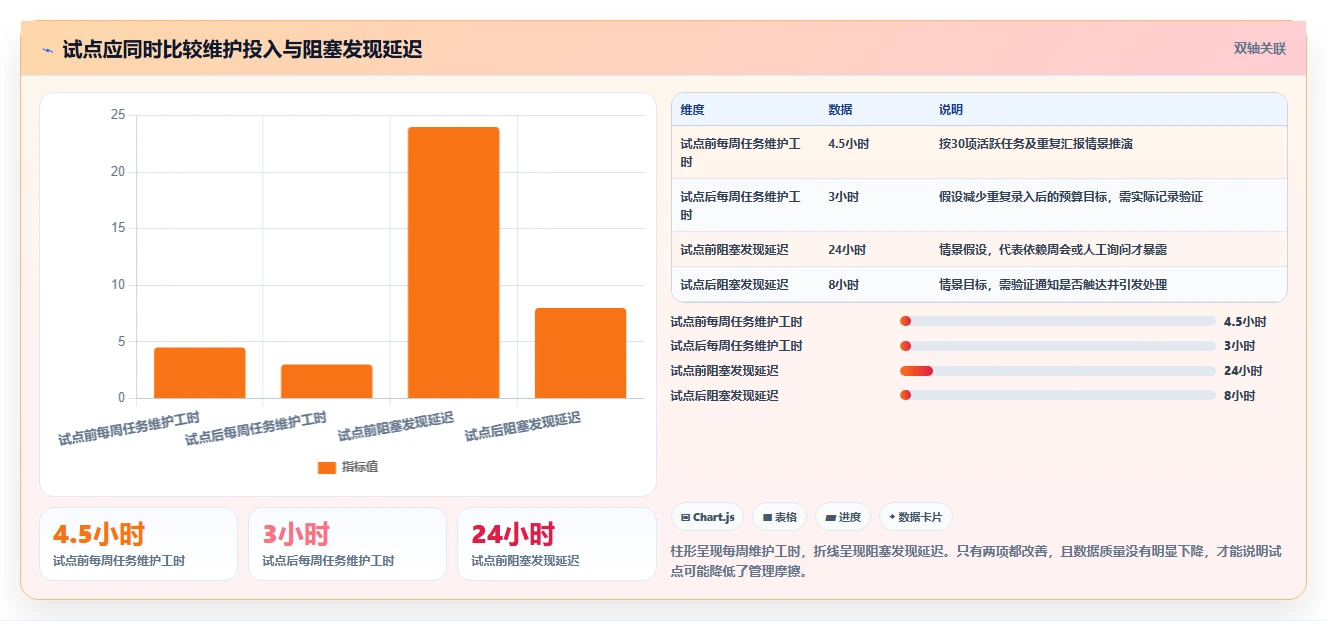Click the 进度 tag chip

pyautogui.click(x=843, y=517)
